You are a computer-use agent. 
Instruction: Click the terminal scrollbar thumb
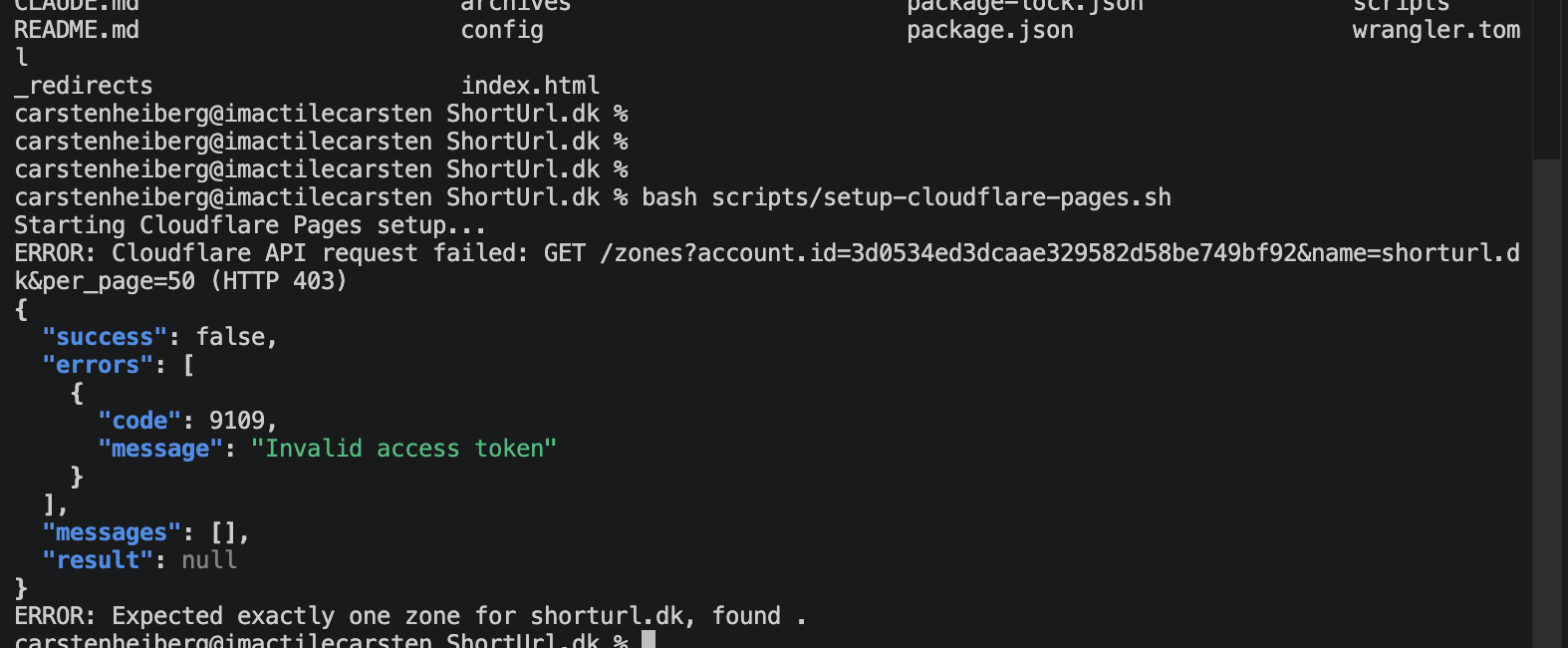pos(1546,80)
